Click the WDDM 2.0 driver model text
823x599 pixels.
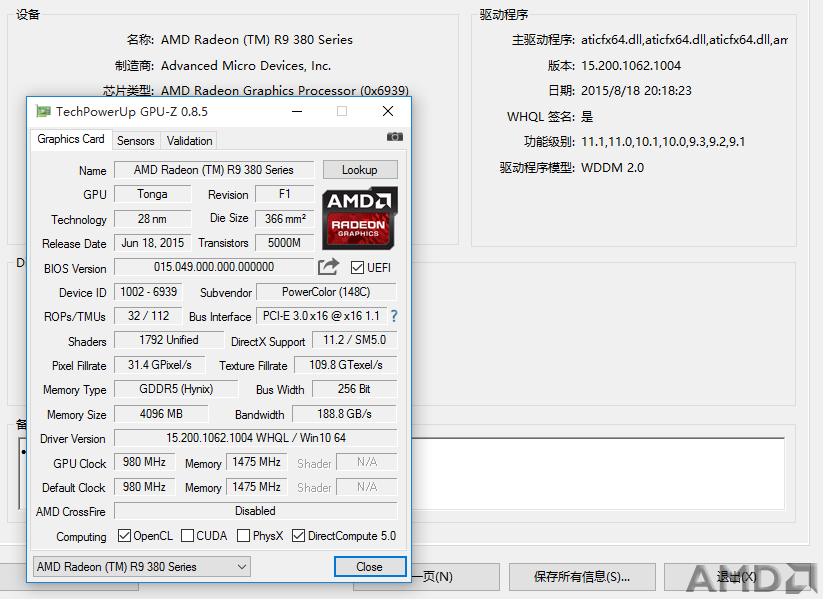(x=613, y=168)
